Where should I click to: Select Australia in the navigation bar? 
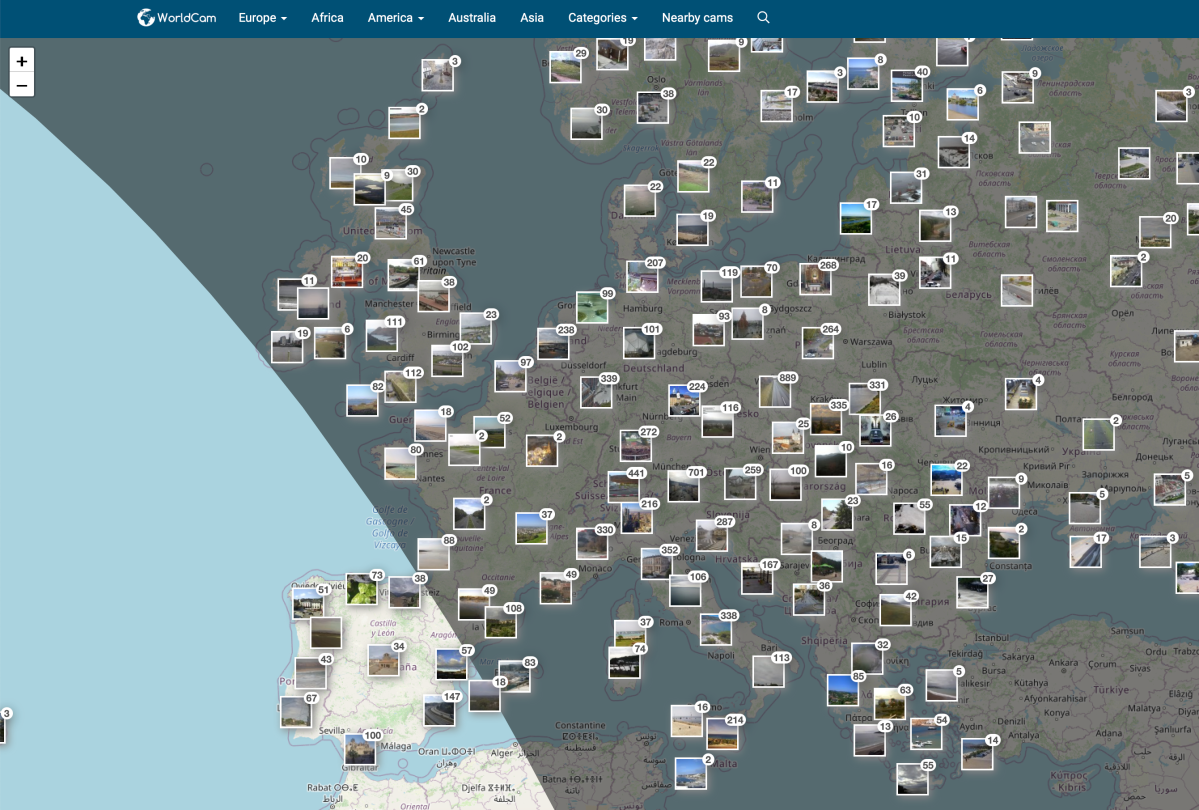(x=472, y=18)
